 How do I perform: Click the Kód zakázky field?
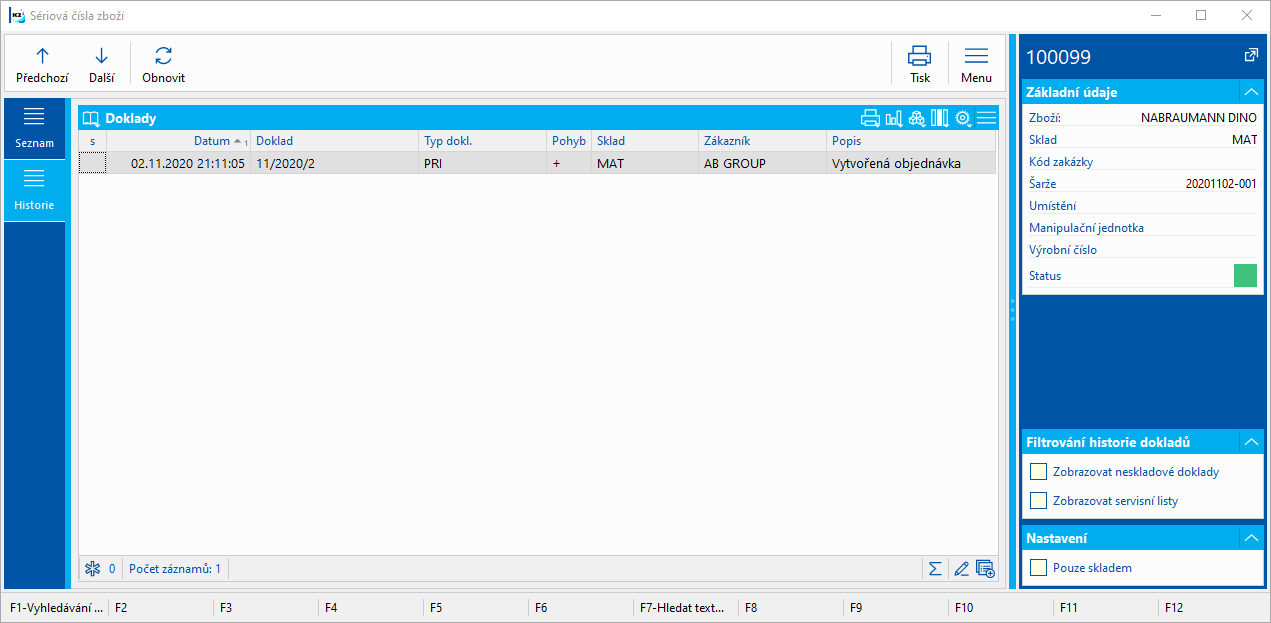1143,162
